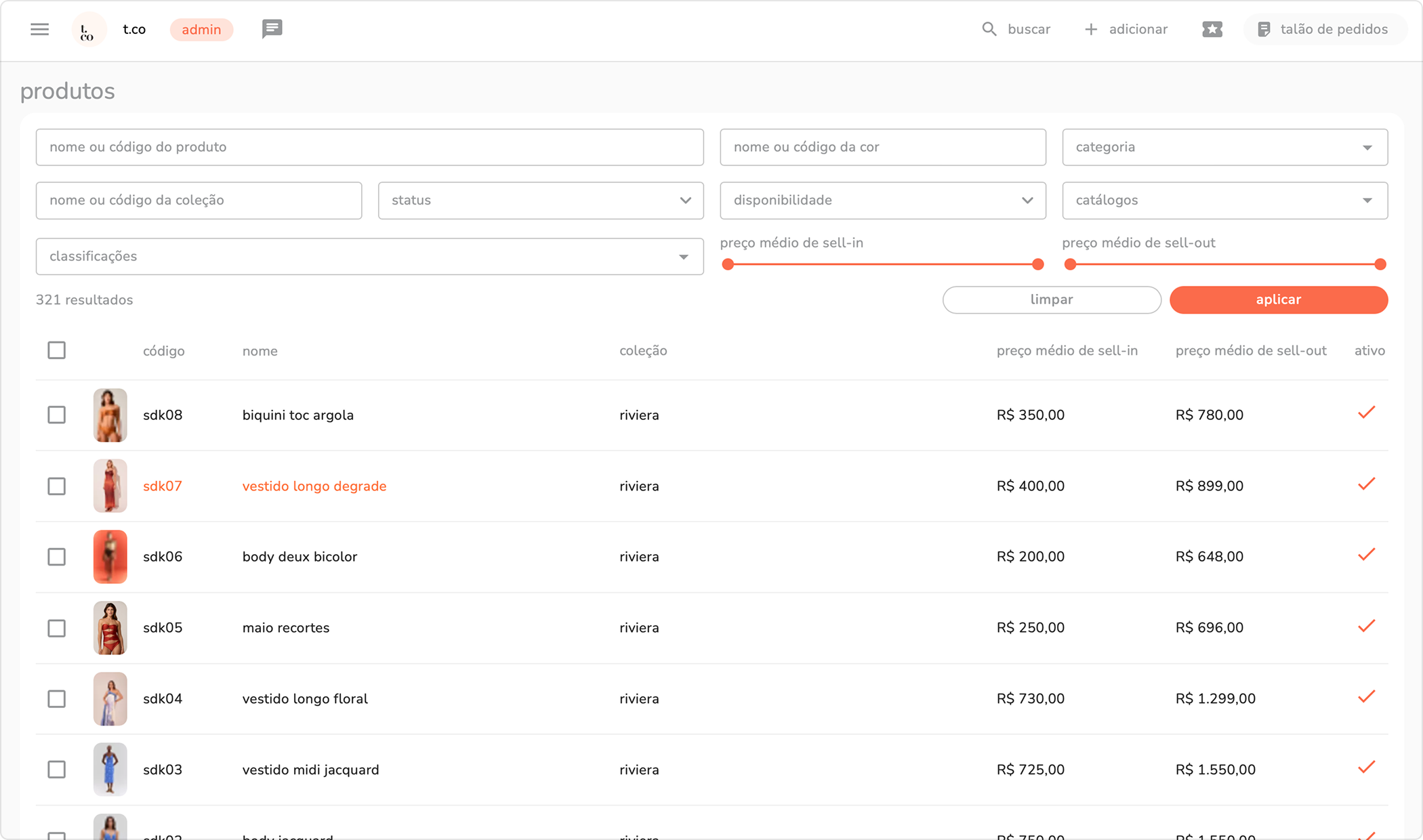Click the nome ou código do produto field
This screenshot has width=1423, height=840.
click(369, 147)
